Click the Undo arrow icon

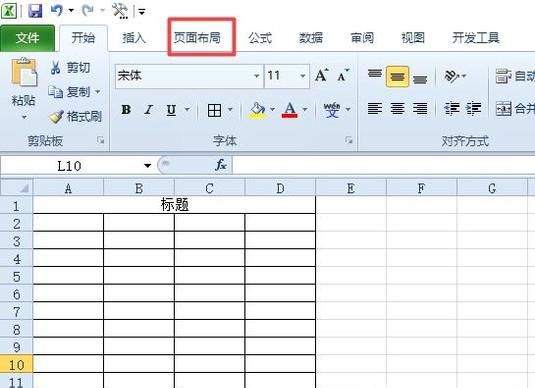click(57, 10)
